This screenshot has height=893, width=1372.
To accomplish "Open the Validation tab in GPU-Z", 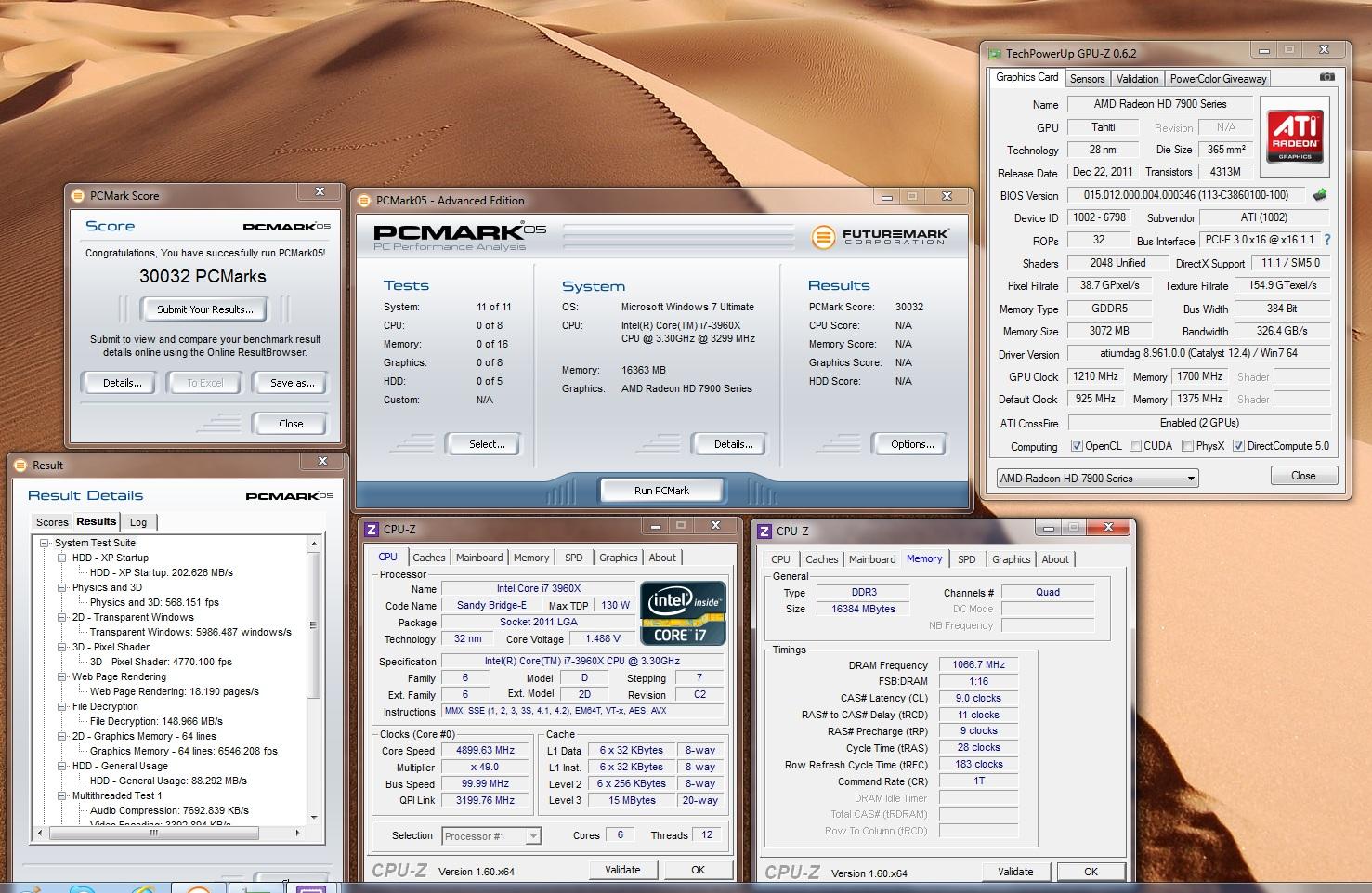I will (x=1137, y=79).
